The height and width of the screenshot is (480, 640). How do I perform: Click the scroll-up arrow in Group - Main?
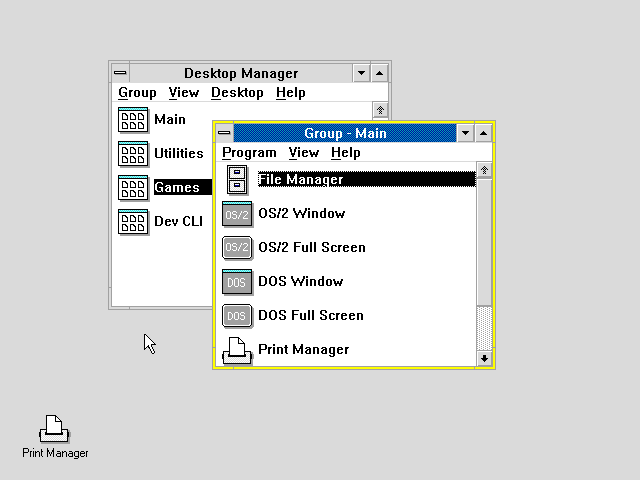(x=484, y=170)
